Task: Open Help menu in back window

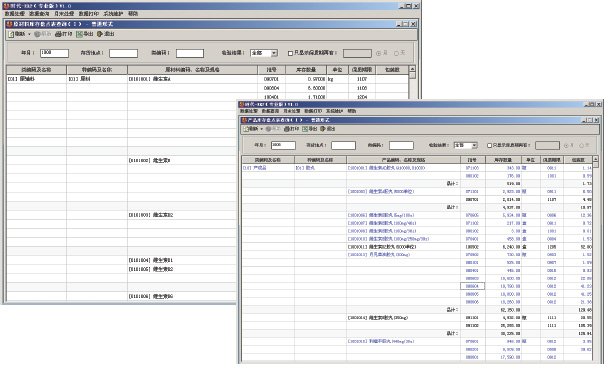Action: pos(133,13)
